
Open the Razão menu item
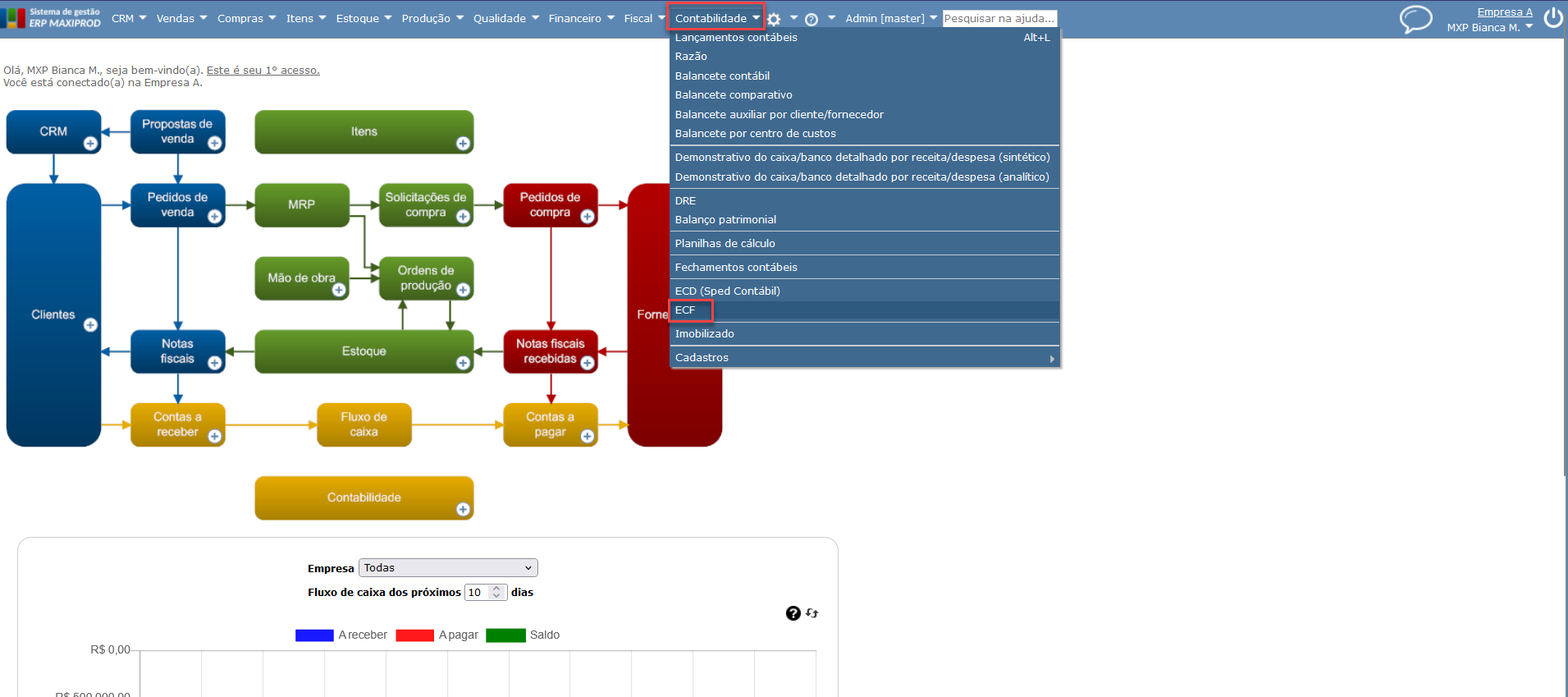865,57
